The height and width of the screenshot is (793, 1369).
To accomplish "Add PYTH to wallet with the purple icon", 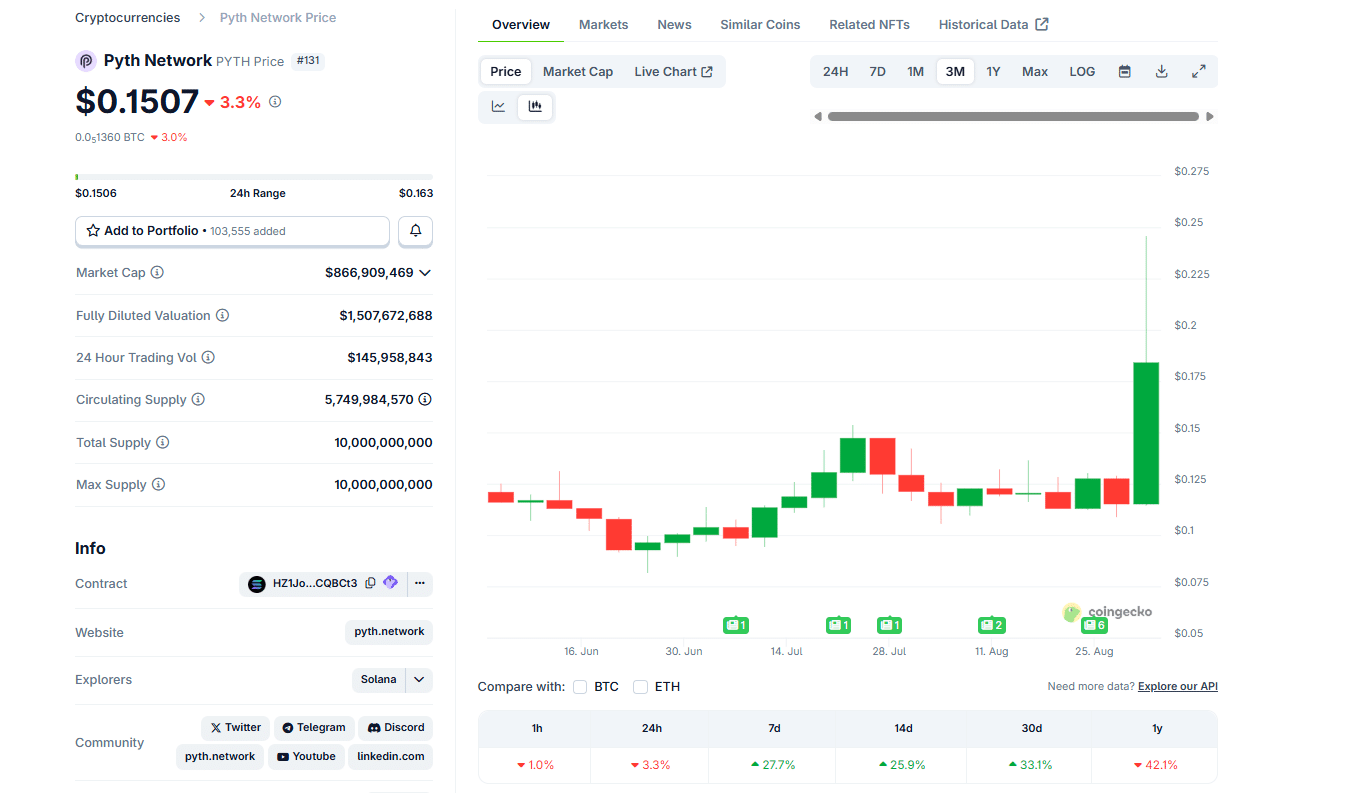I will pyautogui.click(x=390, y=583).
